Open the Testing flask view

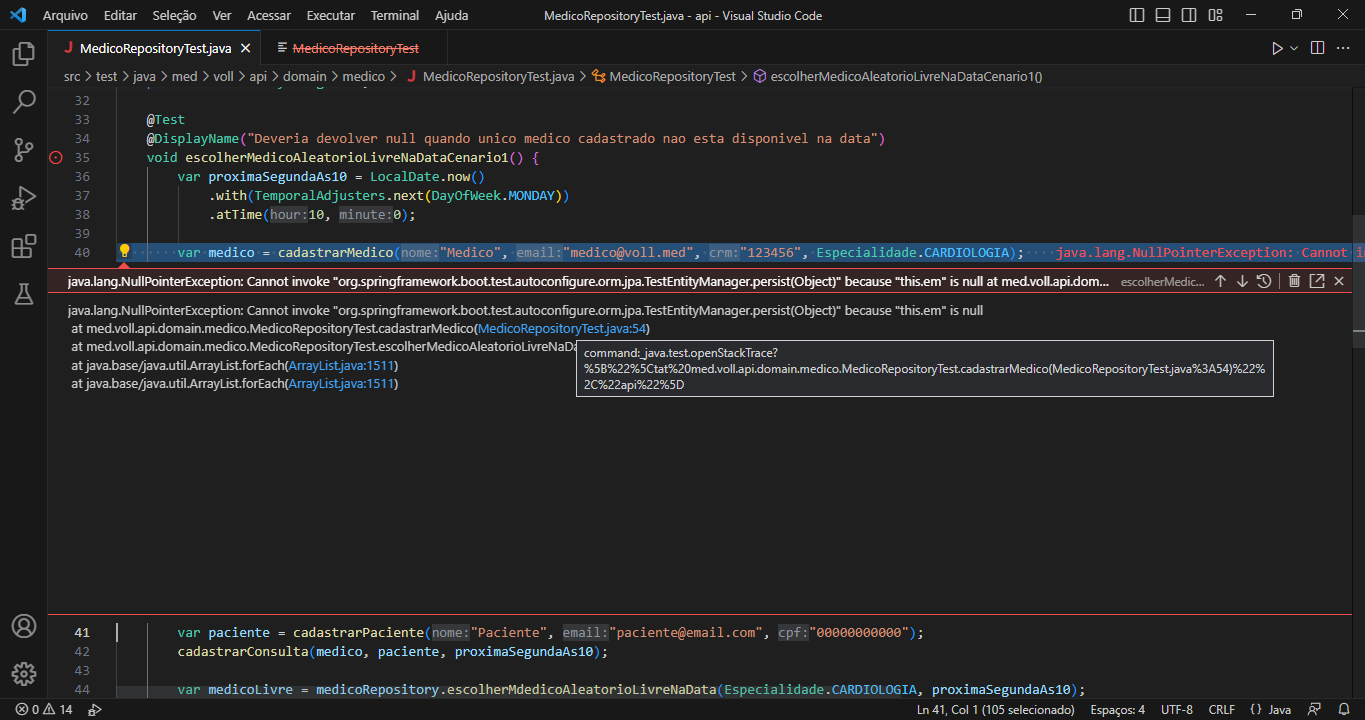point(23,294)
